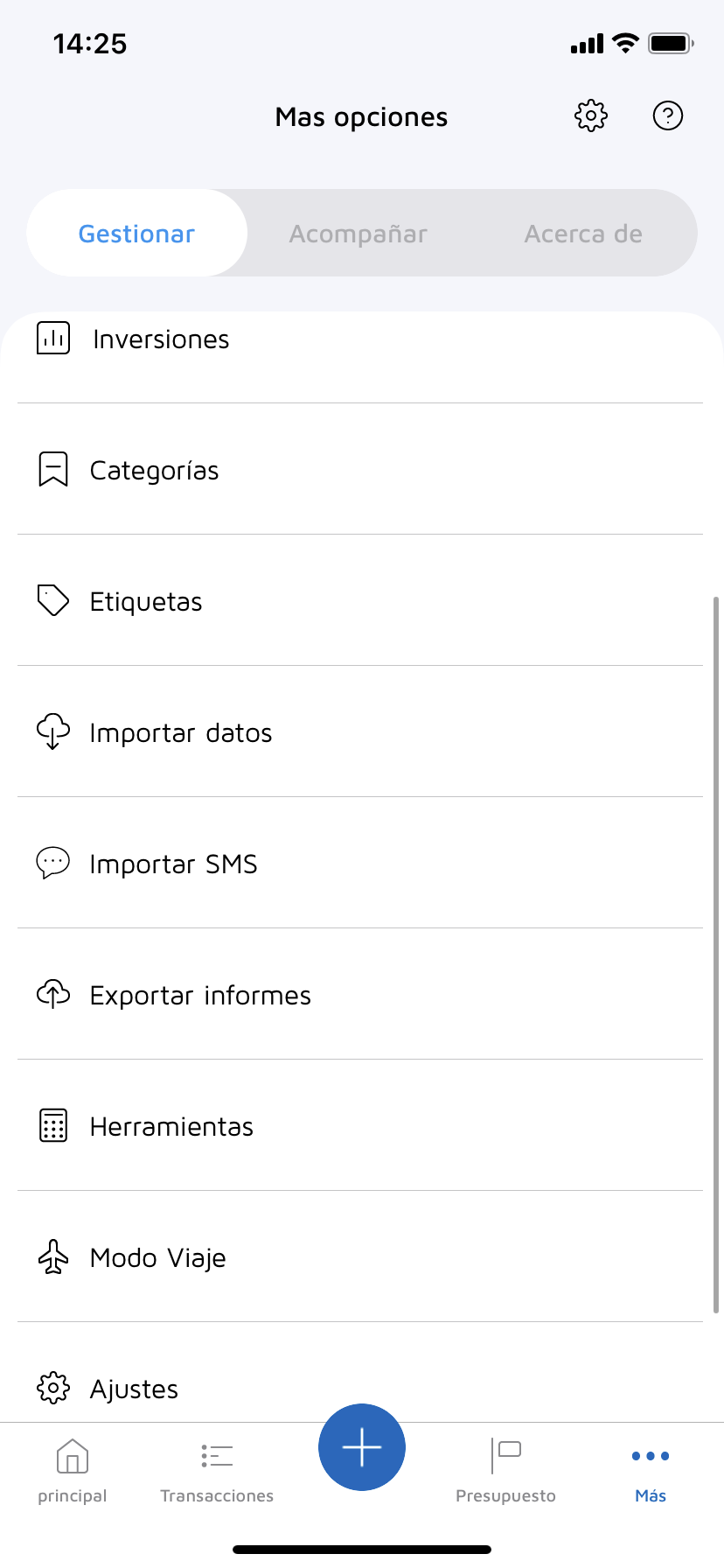Open the Ajustes list item
The height and width of the screenshot is (1568, 724).
pyautogui.click(x=134, y=1389)
